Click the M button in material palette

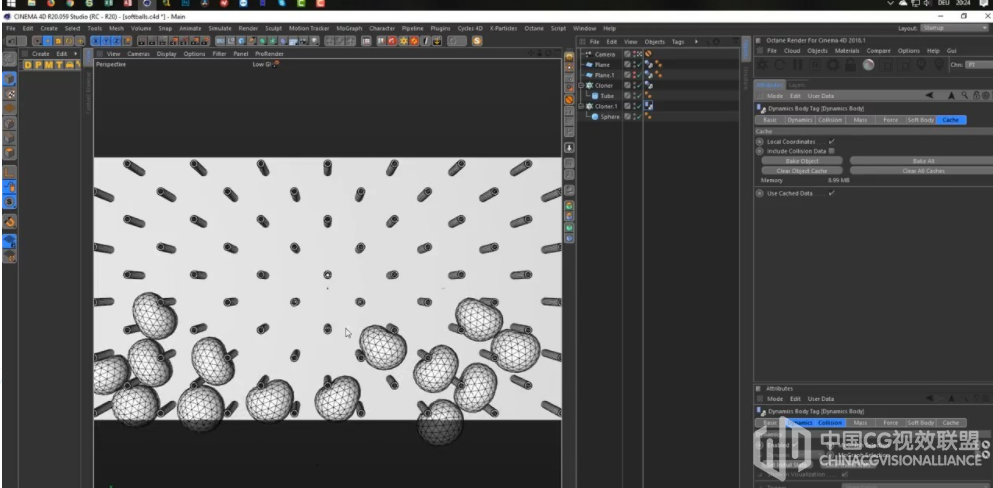pos(48,65)
